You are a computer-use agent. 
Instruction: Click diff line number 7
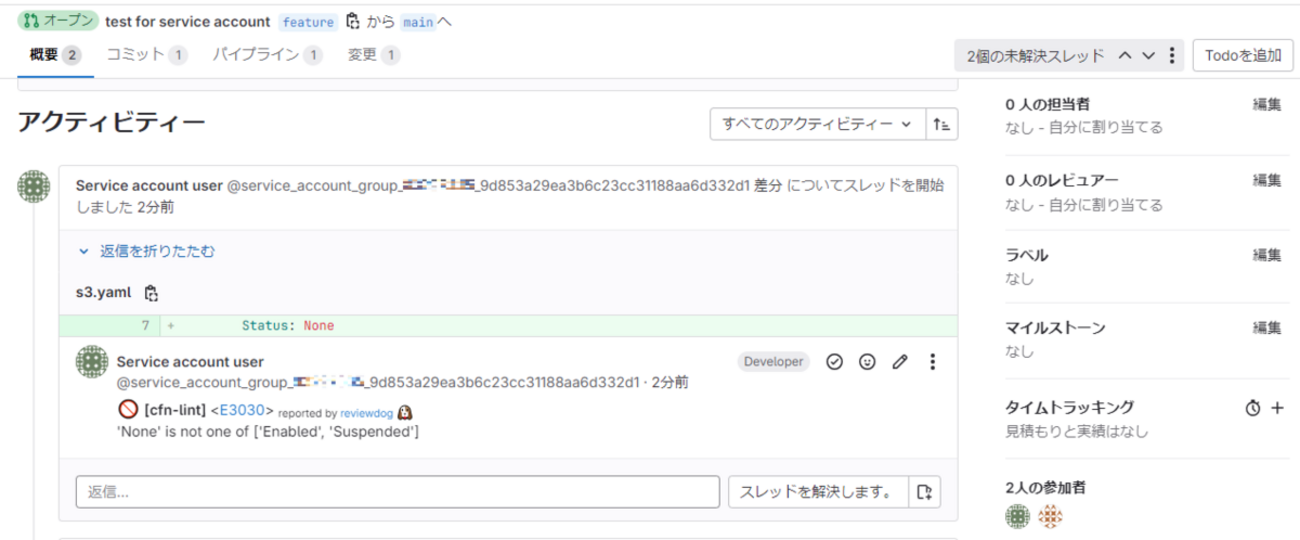(145, 326)
